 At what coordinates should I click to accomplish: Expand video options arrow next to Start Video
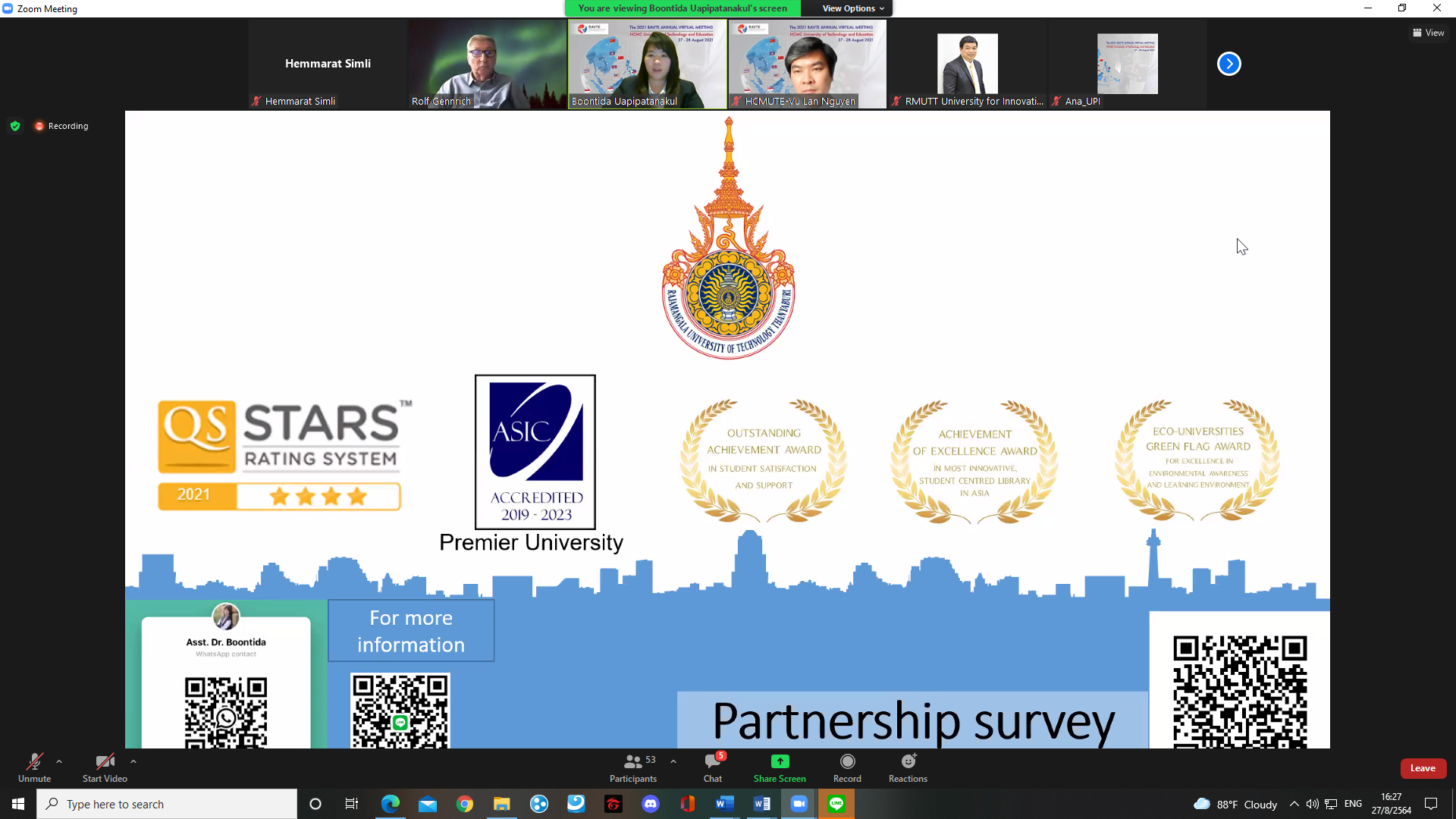(x=133, y=761)
